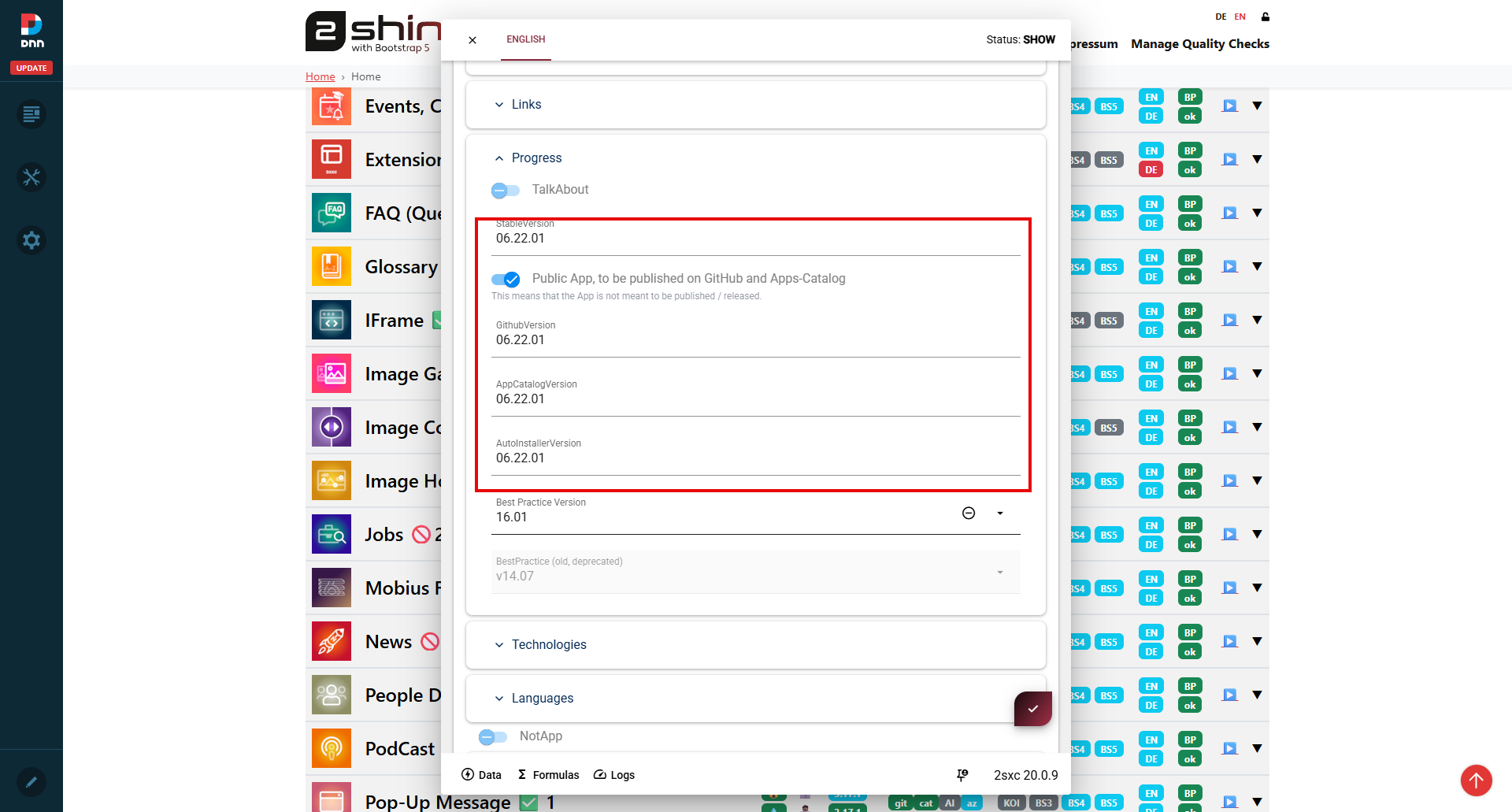The height and width of the screenshot is (812, 1512).
Task: Disable the Public App toggle
Action: [506, 279]
